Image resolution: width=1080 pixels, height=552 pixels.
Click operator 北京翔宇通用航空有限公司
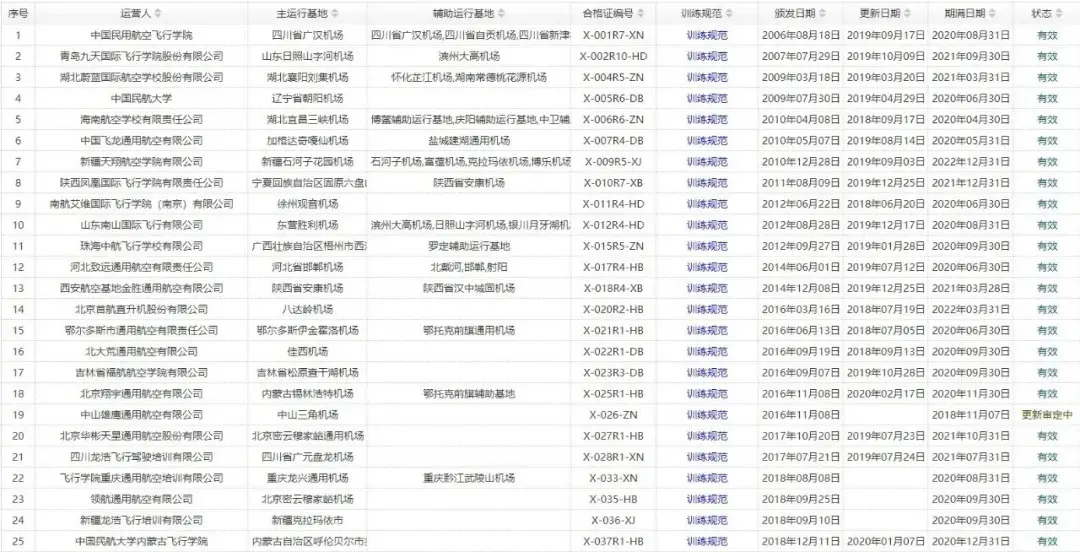(x=141, y=393)
